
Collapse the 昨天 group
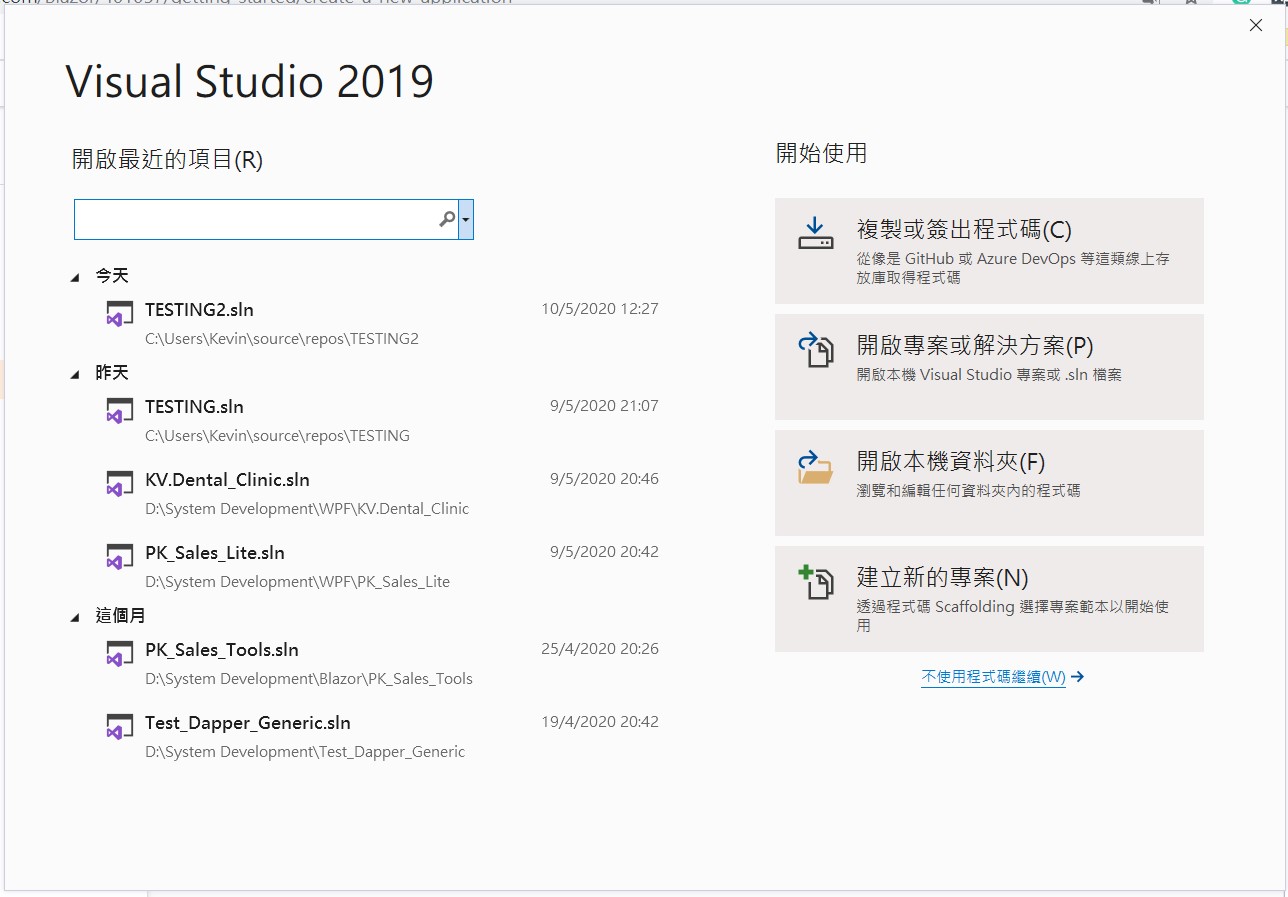tap(75, 375)
